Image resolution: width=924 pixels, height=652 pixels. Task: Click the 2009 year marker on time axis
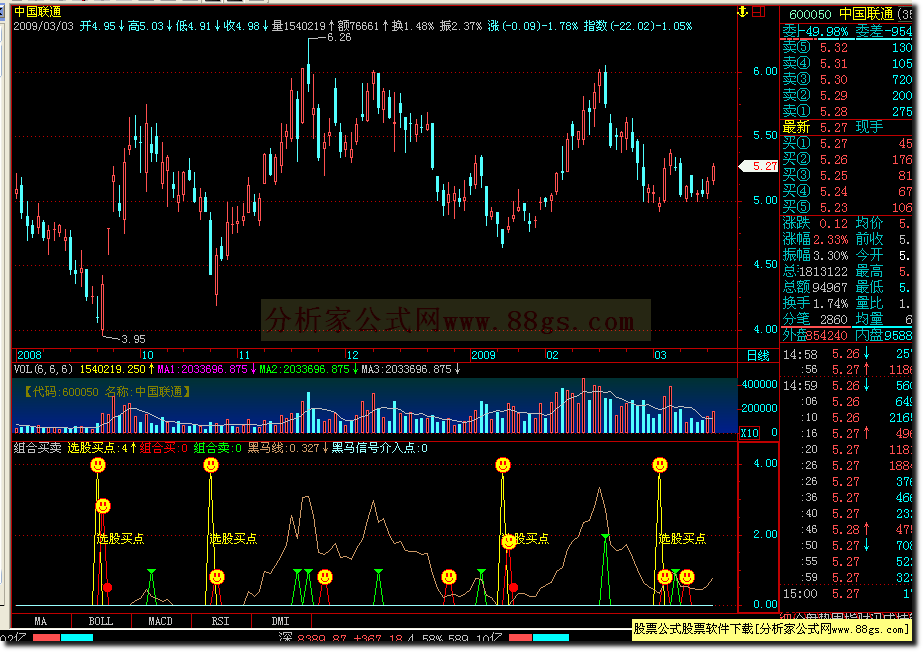coord(483,355)
